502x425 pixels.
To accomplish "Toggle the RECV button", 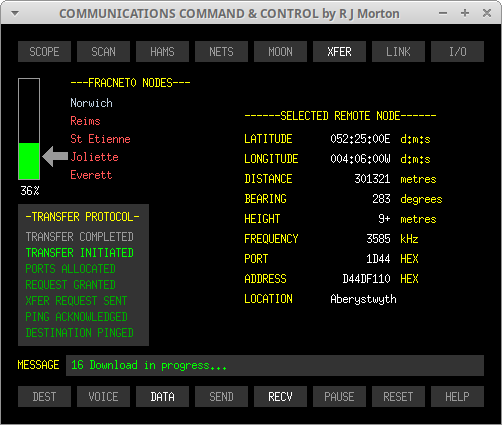I will coord(280,397).
